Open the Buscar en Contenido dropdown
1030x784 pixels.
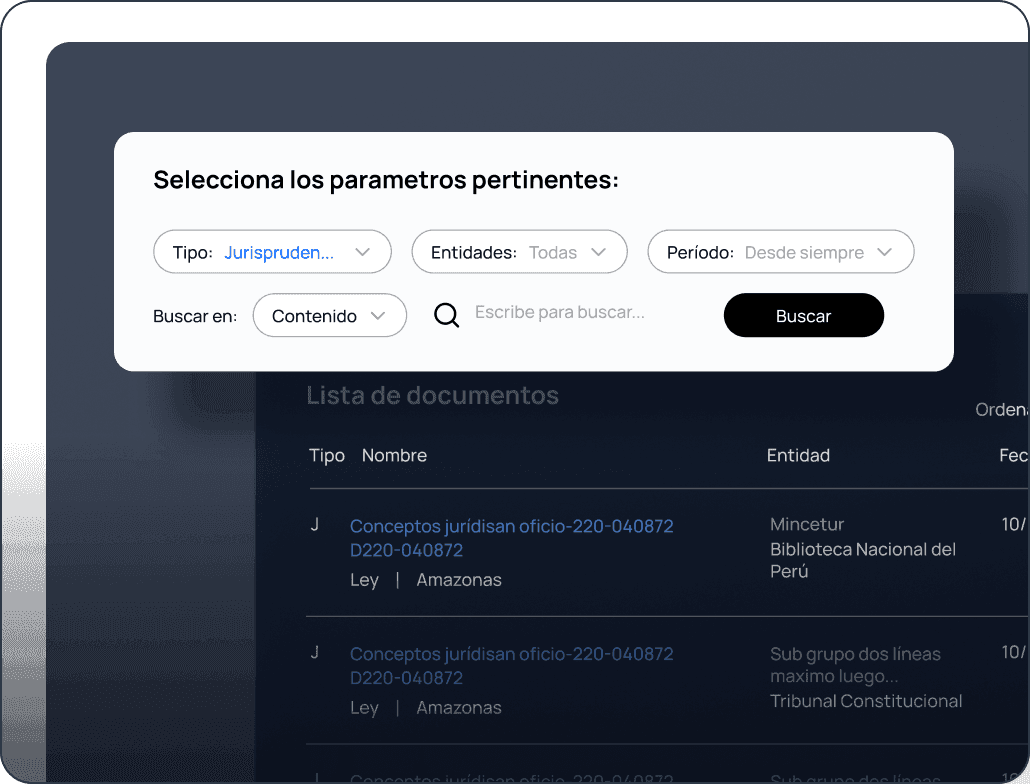[x=329, y=315]
